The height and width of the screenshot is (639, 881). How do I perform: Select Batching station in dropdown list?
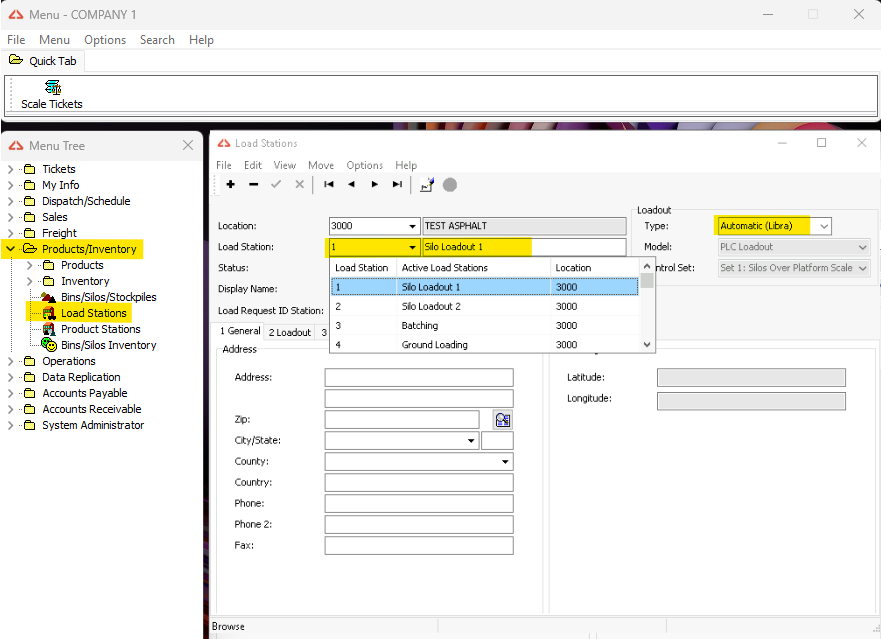coord(484,325)
